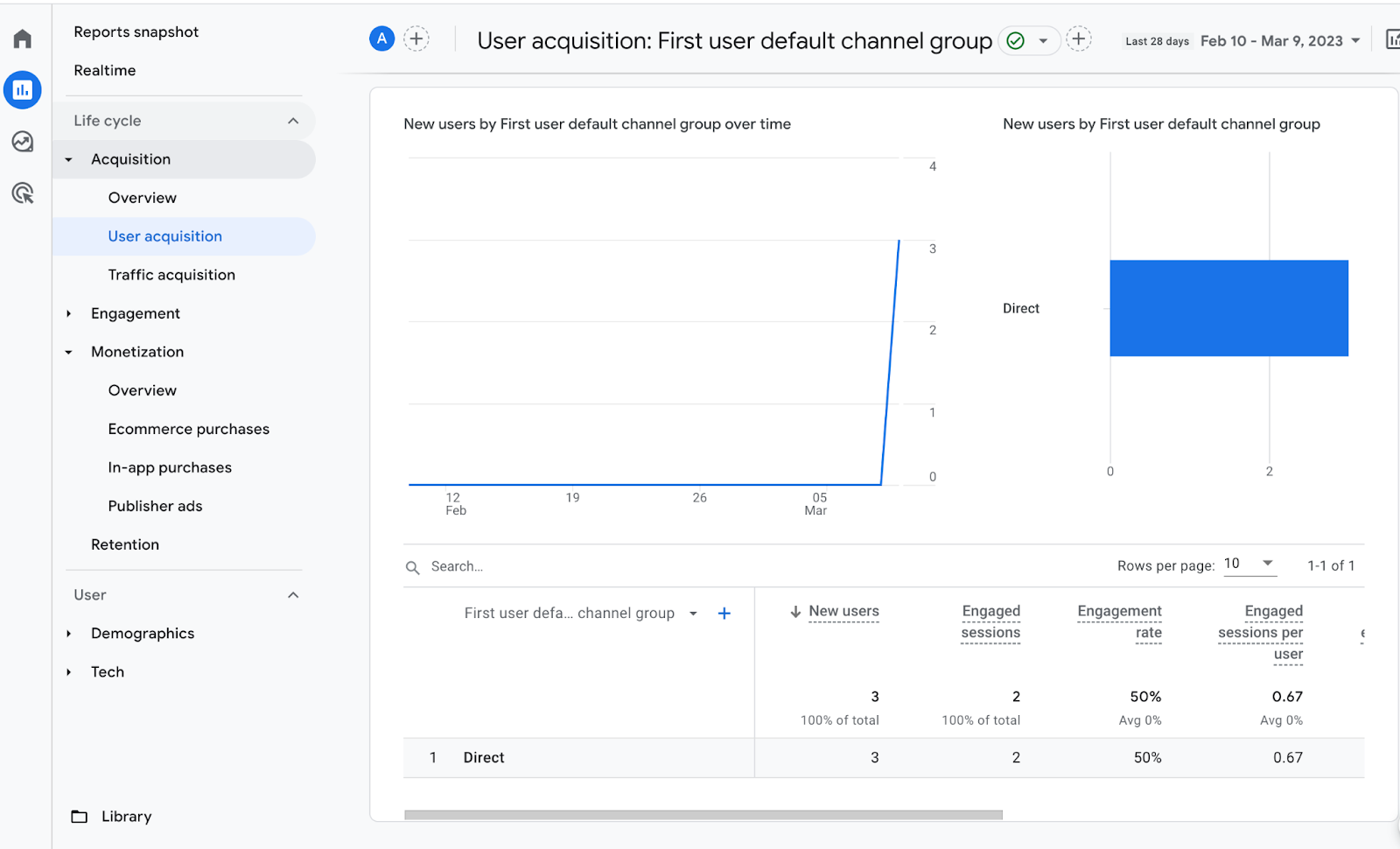This screenshot has width=1400, height=849.
Task: Add a comparison with the plus icon
Action: point(416,39)
